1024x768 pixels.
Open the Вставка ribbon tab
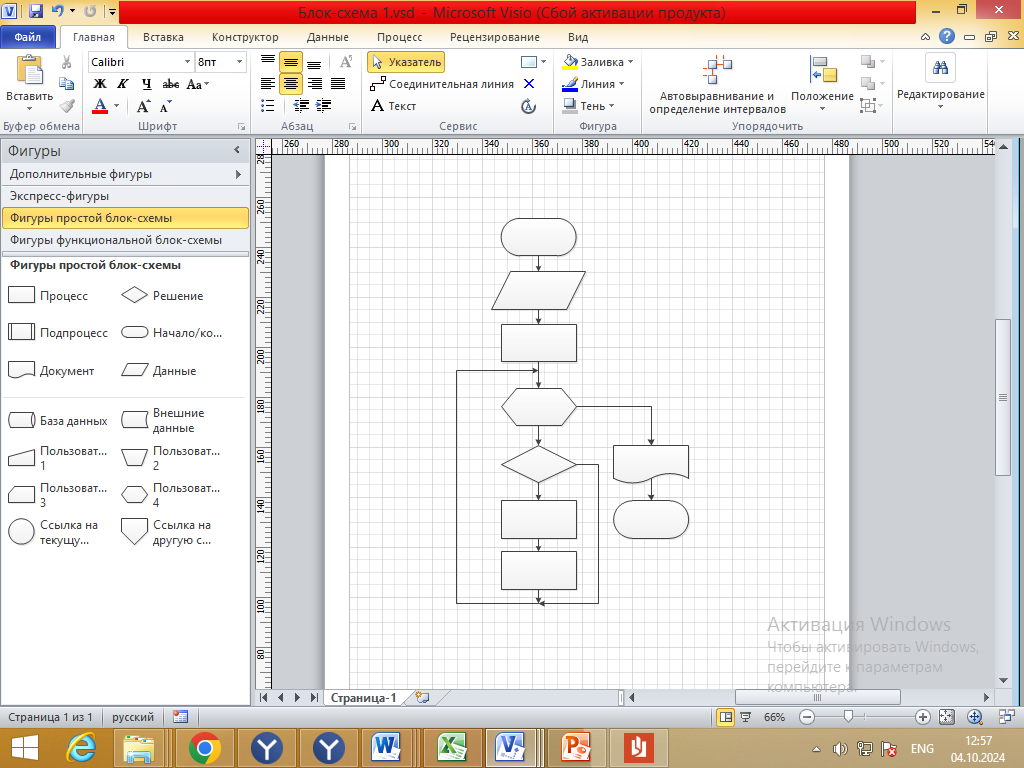pyautogui.click(x=163, y=37)
